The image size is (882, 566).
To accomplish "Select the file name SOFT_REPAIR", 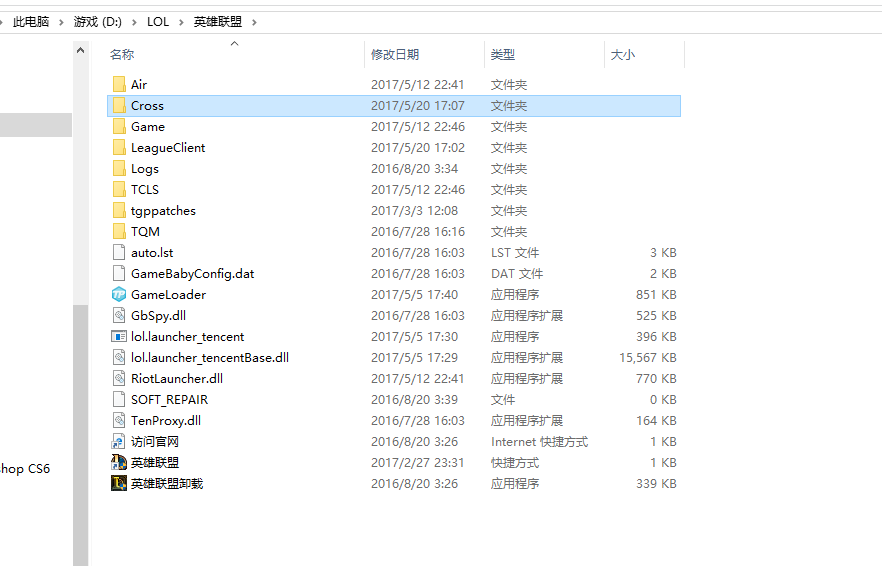I will [x=169, y=399].
